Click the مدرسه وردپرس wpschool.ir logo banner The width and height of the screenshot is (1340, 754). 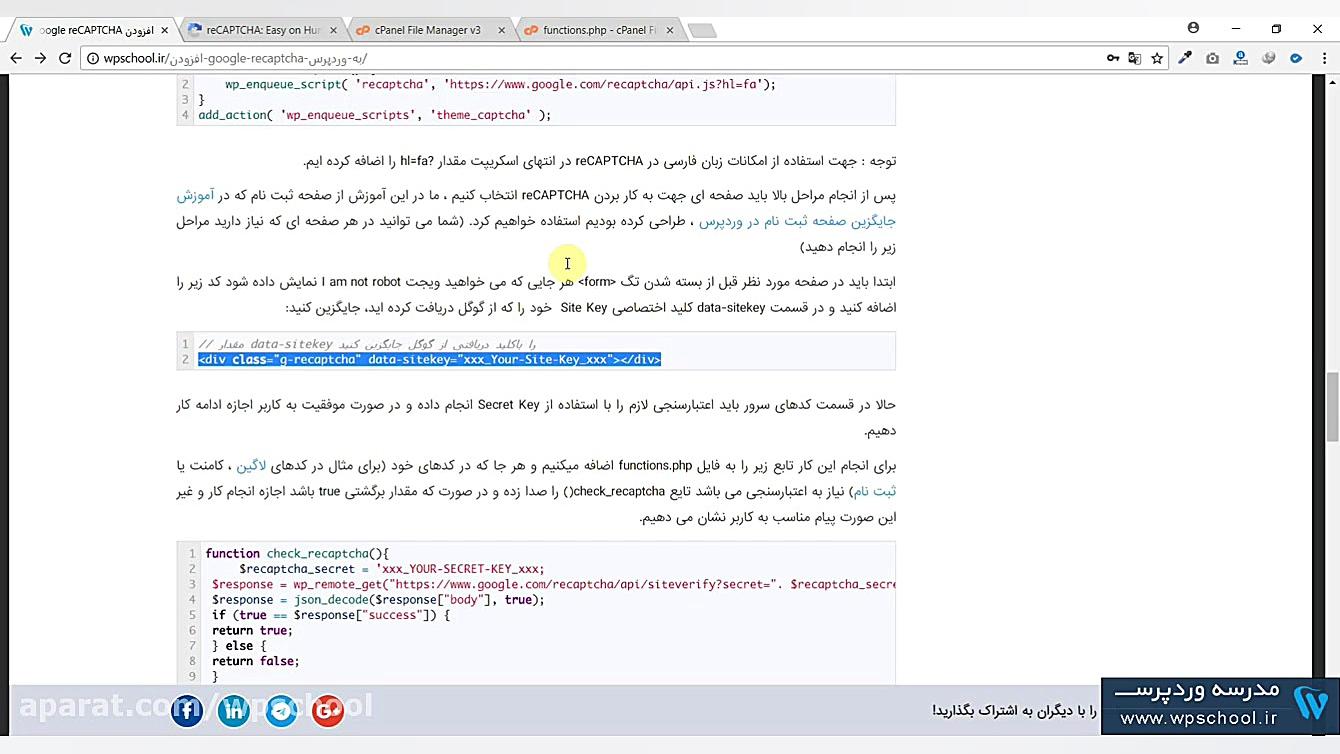1220,704
